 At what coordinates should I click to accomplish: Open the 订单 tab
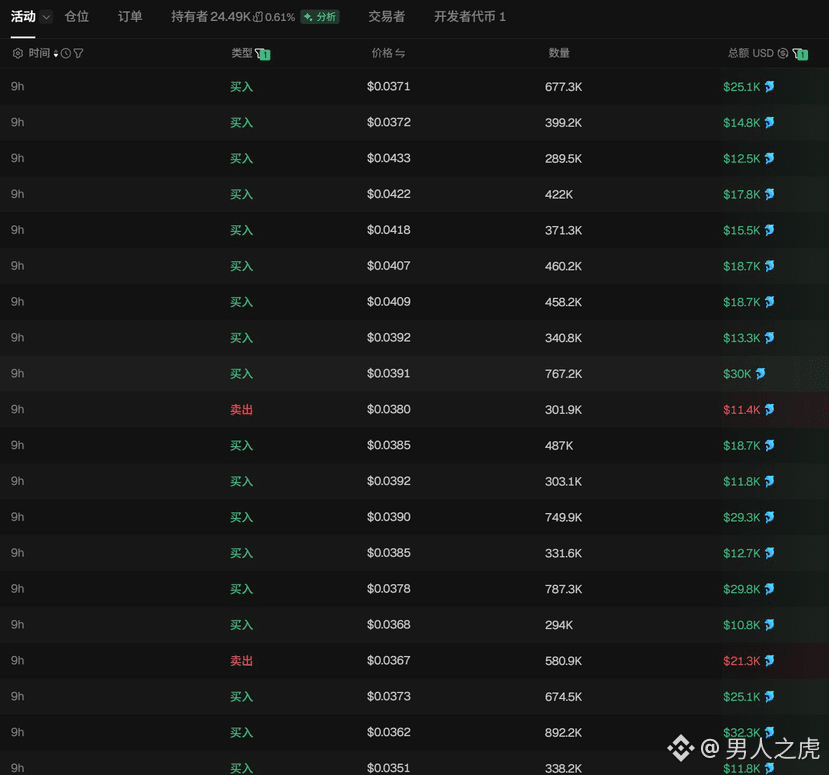point(130,17)
